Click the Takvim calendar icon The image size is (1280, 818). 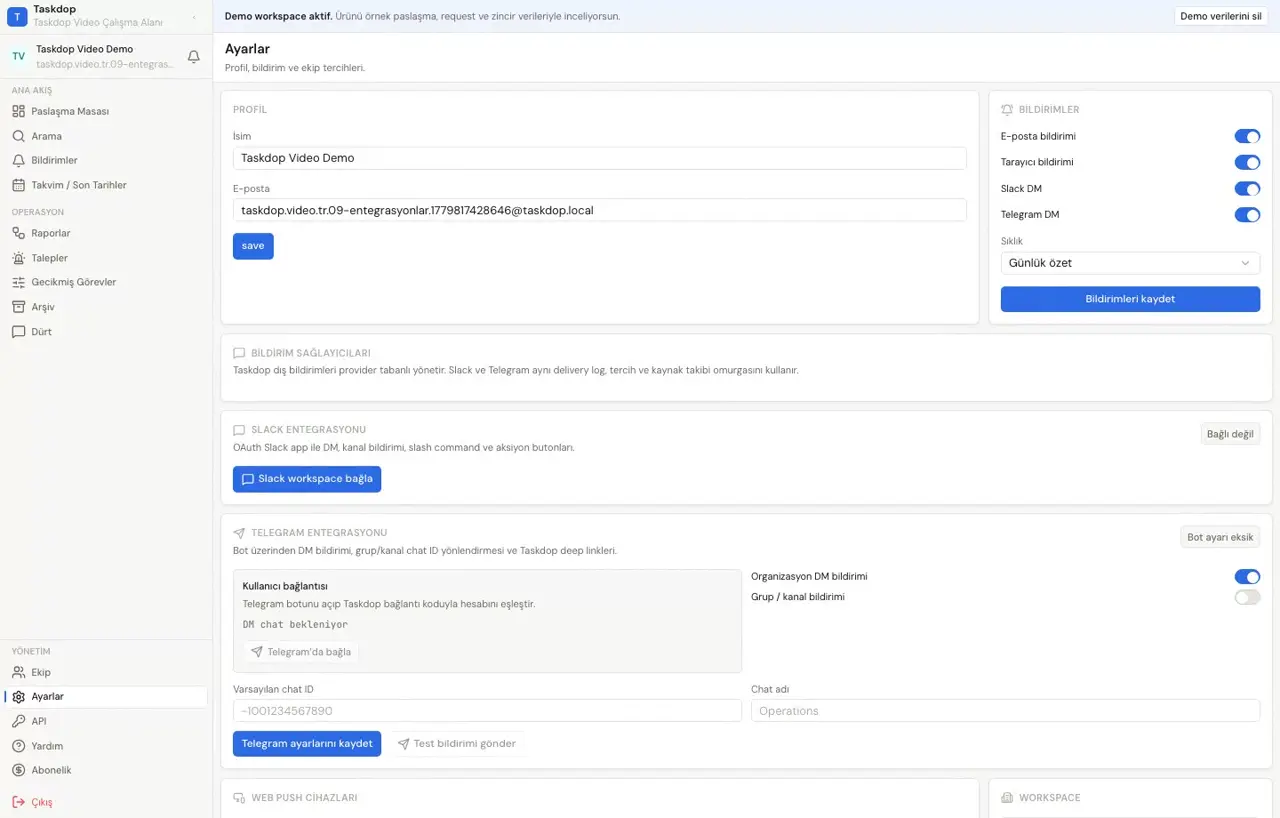[18, 185]
